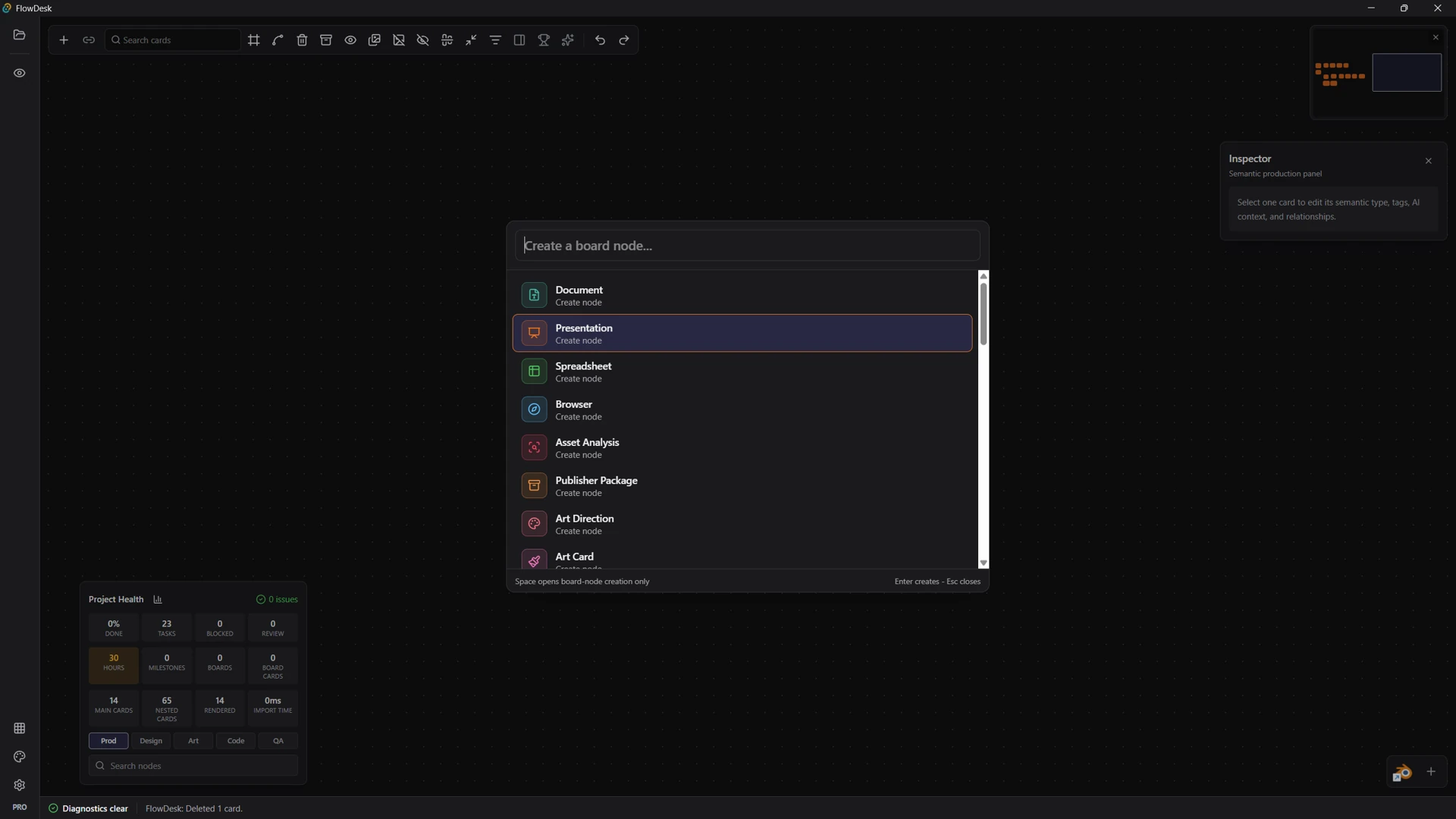Click the grid frame toolbar icon
The height and width of the screenshot is (819, 1456).
pyautogui.click(x=254, y=40)
